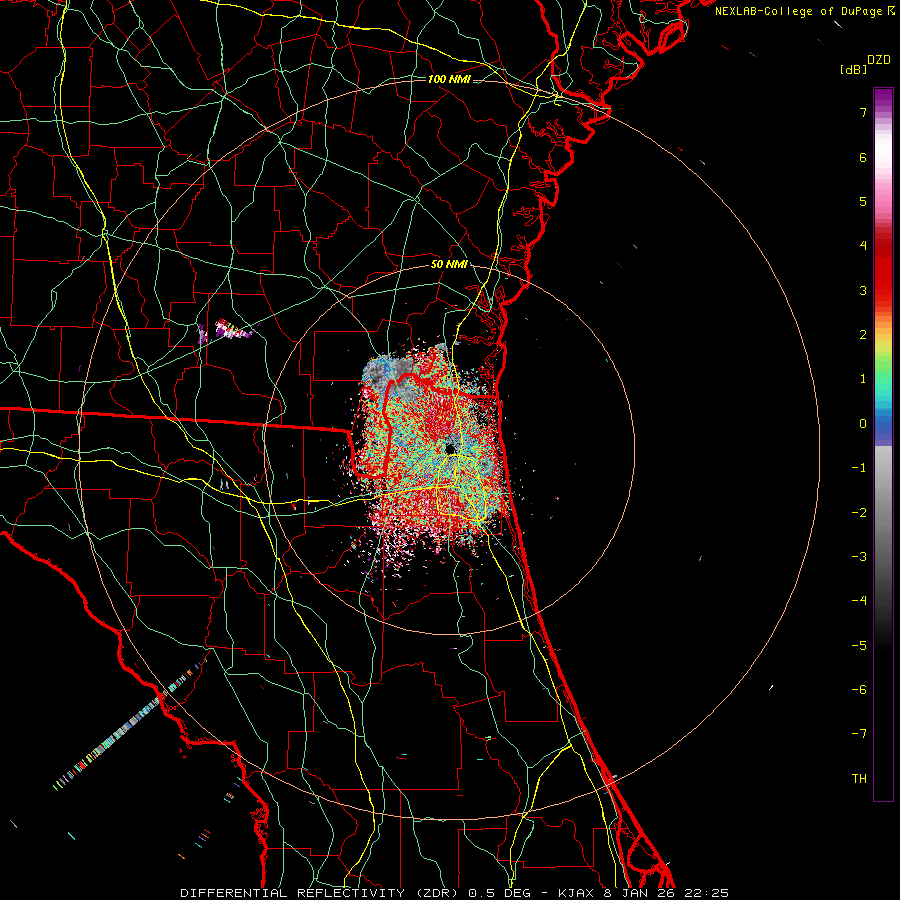Click the 5 value on the color scale
Screen dimensions: 900x900
(x=863, y=201)
